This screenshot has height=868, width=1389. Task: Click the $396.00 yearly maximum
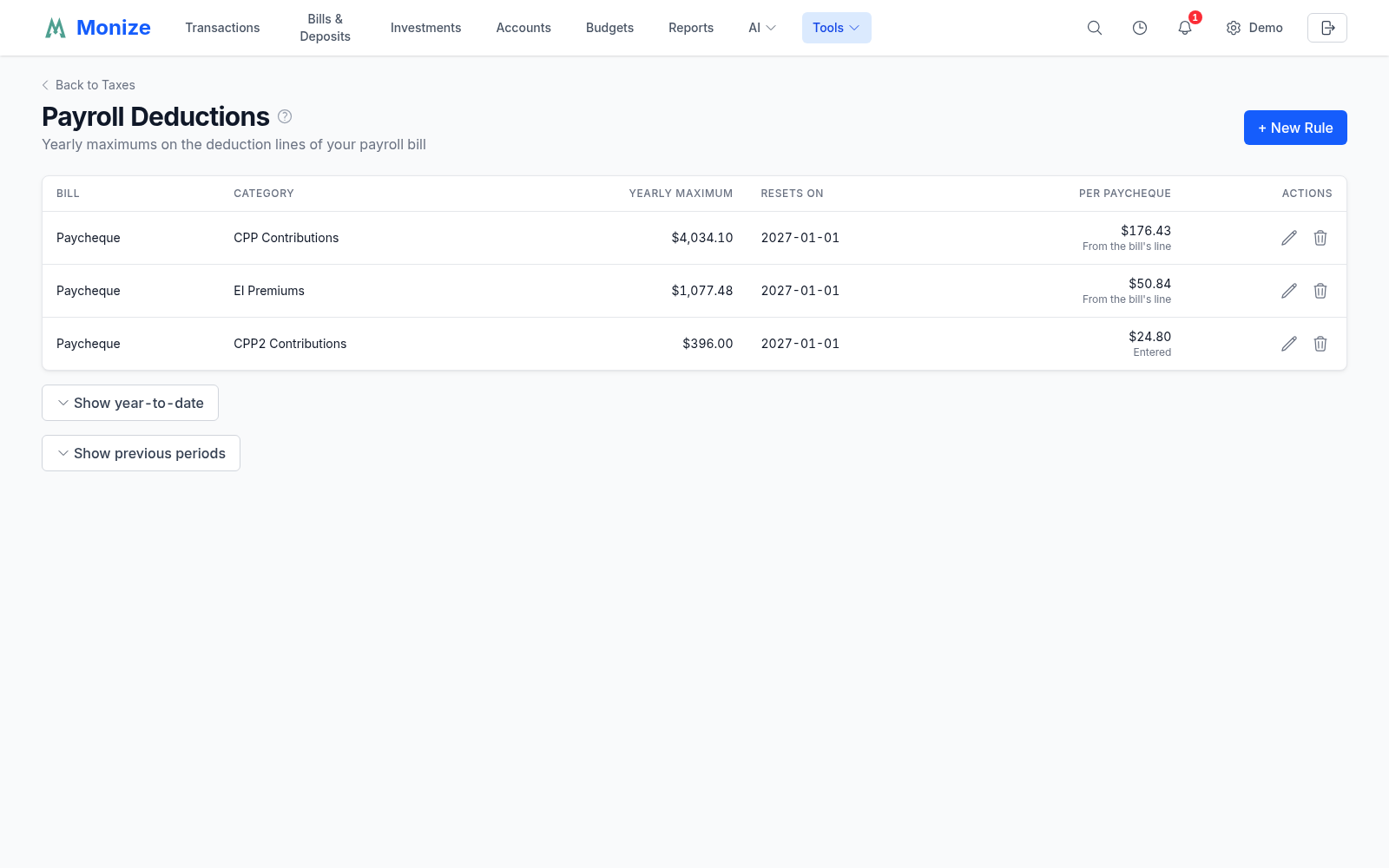[708, 344]
